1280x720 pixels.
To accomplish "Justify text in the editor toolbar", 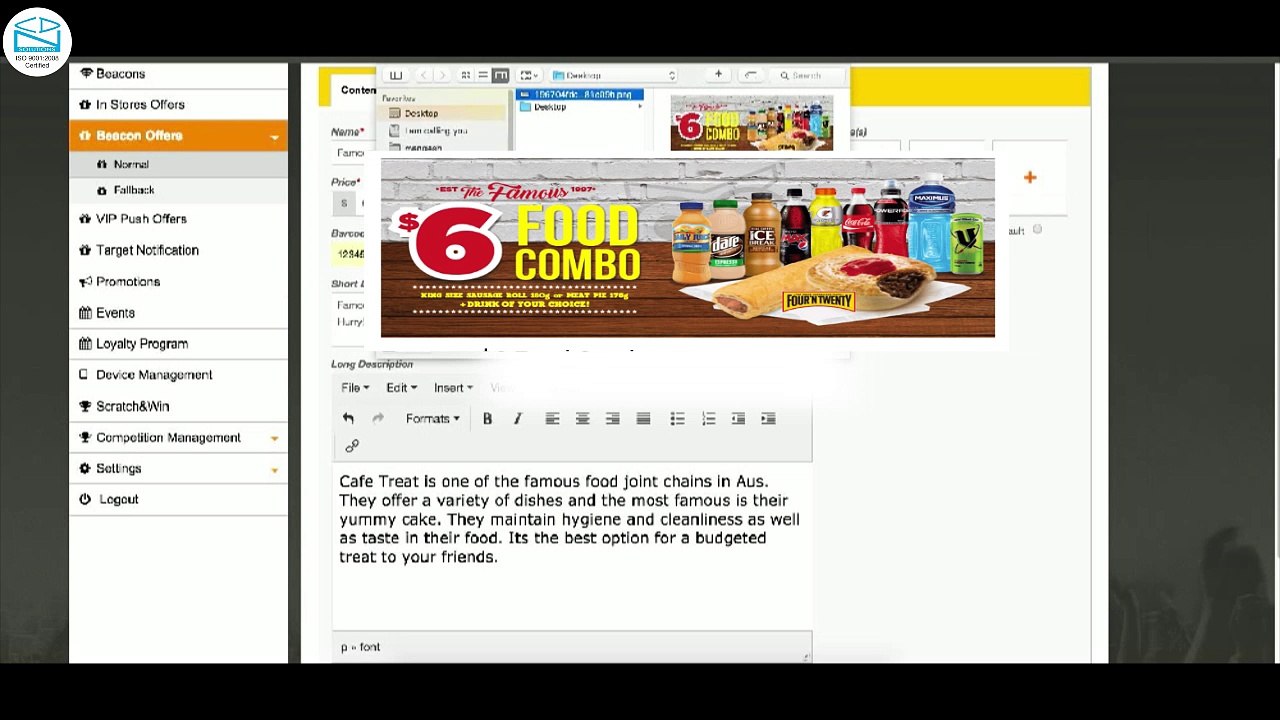I will (x=643, y=419).
